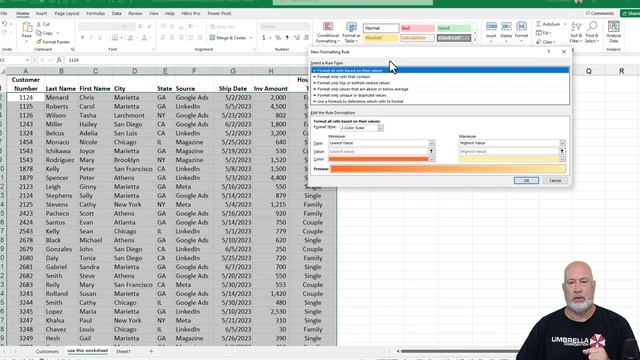Click the Comments button

(x=600, y=13)
